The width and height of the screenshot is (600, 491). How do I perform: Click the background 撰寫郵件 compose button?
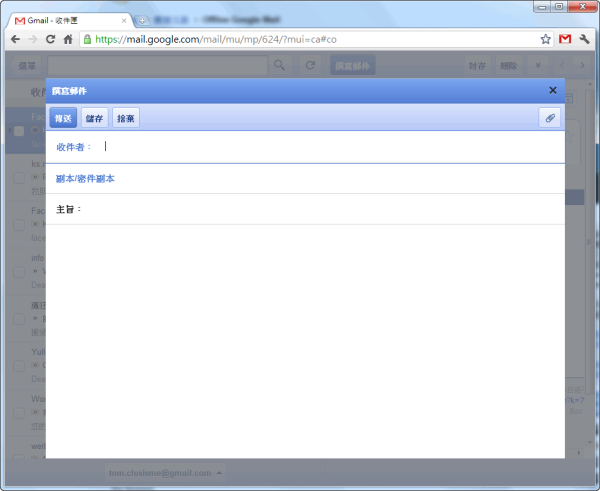(x=352, y=66)
